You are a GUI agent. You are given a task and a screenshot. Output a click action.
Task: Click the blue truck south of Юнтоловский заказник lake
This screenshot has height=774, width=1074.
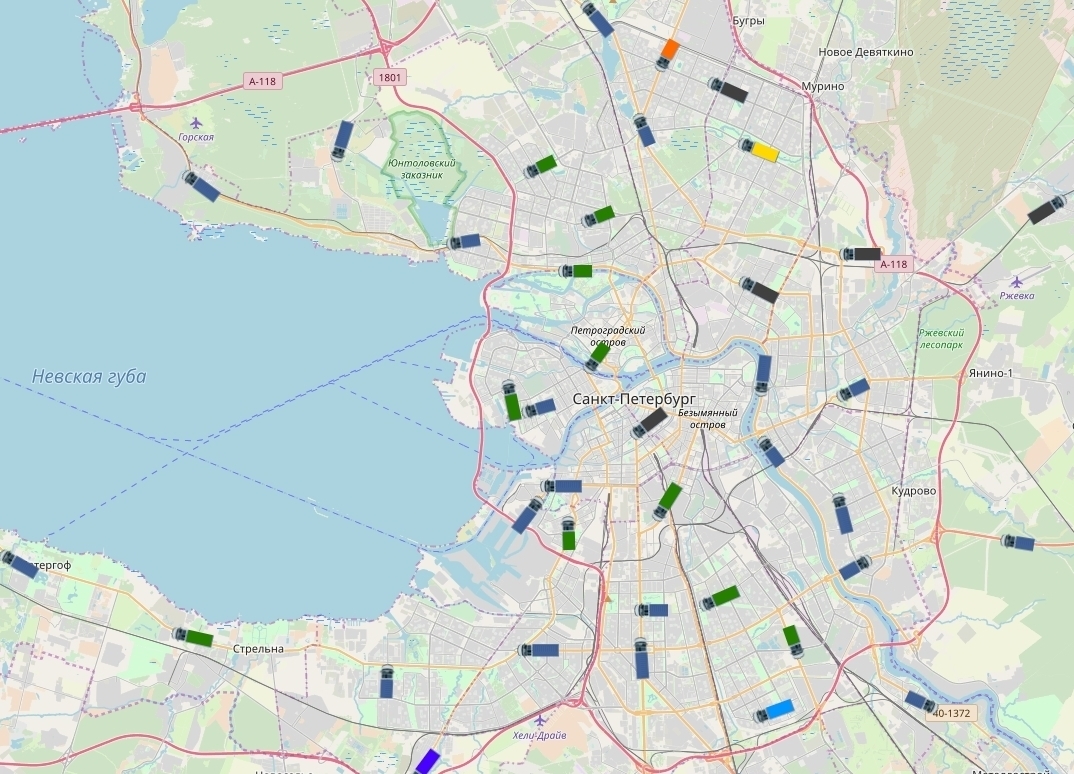[x=464, y=242]
